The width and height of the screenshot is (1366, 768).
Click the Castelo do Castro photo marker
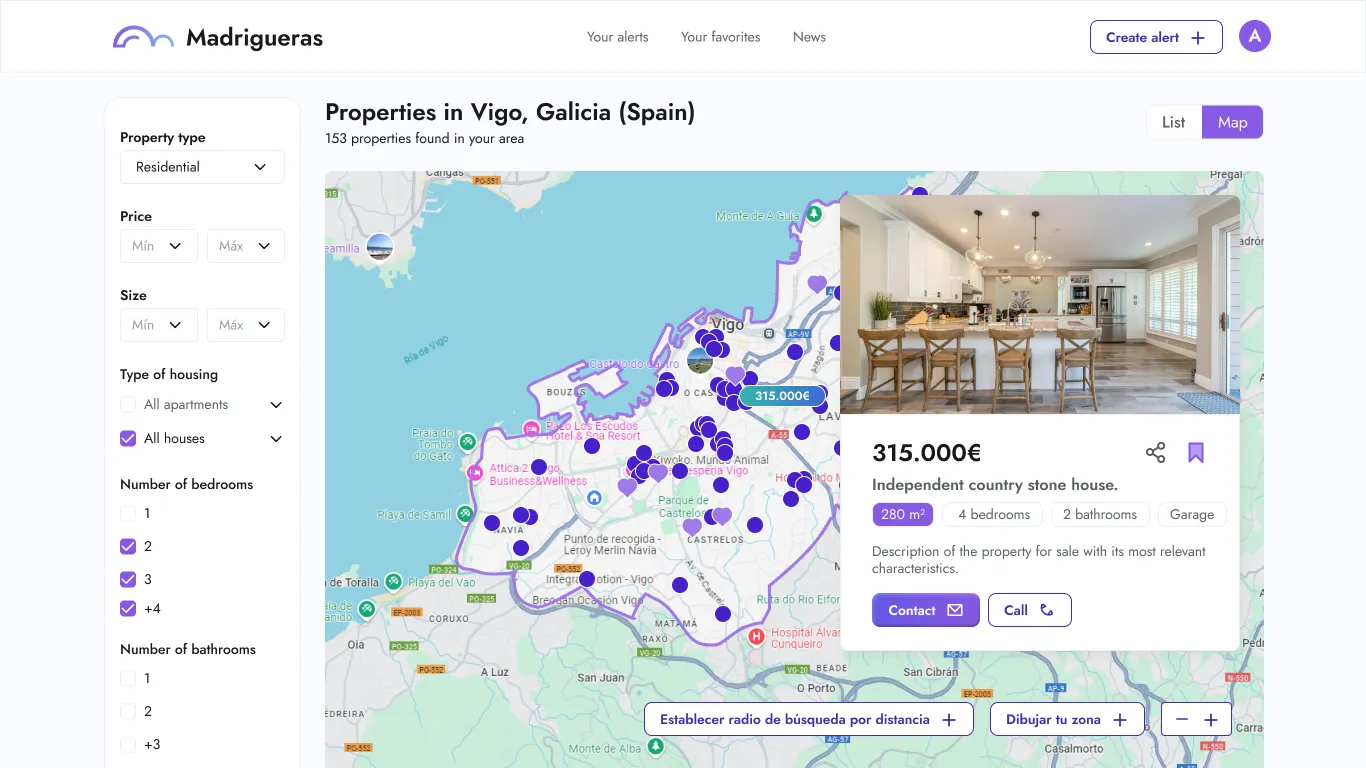tap(700, 360)
